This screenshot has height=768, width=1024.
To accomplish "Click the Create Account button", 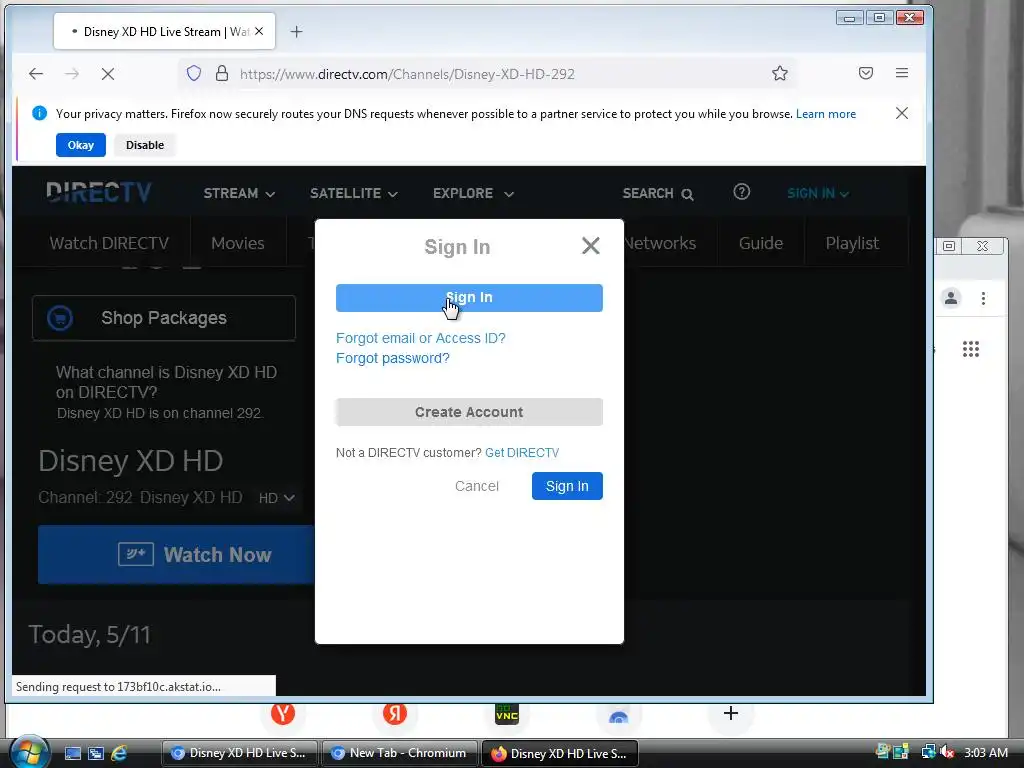I will click(469, 412).
